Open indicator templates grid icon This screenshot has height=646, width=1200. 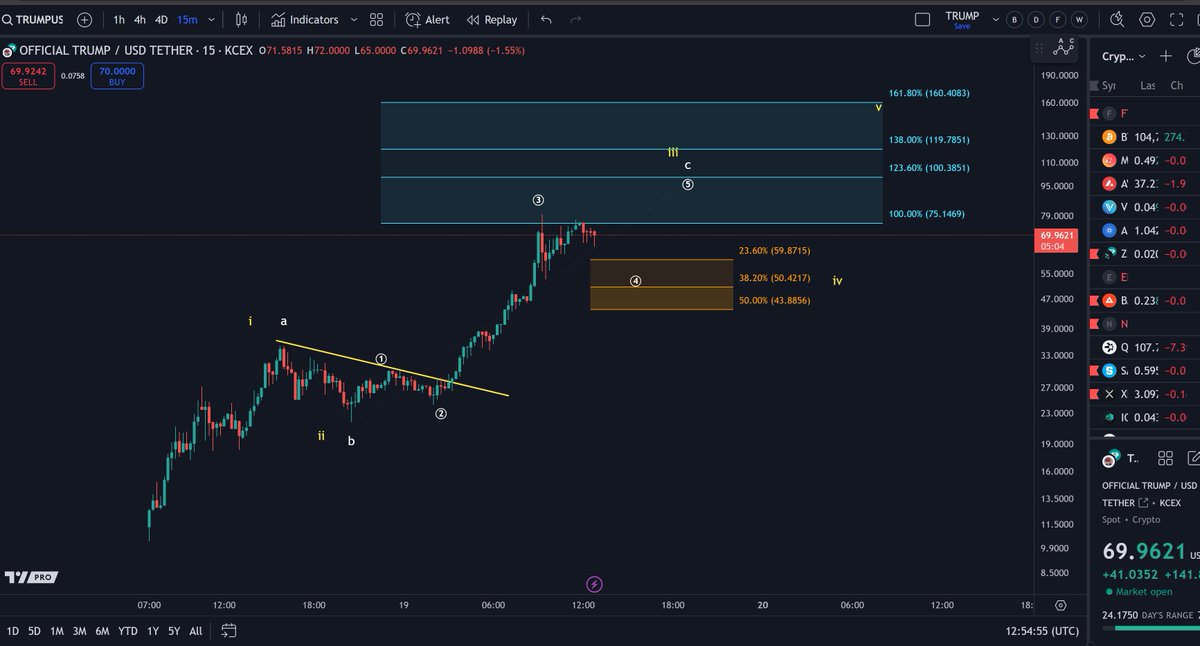tap(376, 19)
